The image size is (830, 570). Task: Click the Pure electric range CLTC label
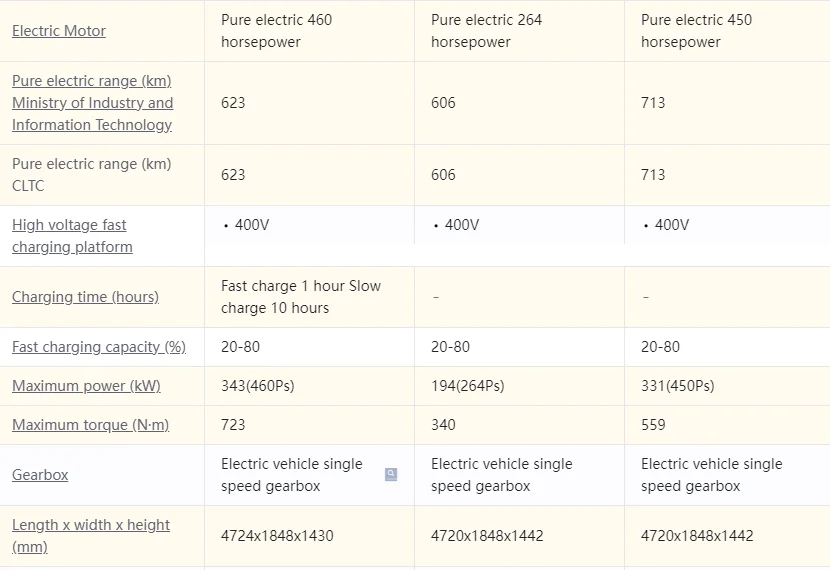click(x=91, y=175)
